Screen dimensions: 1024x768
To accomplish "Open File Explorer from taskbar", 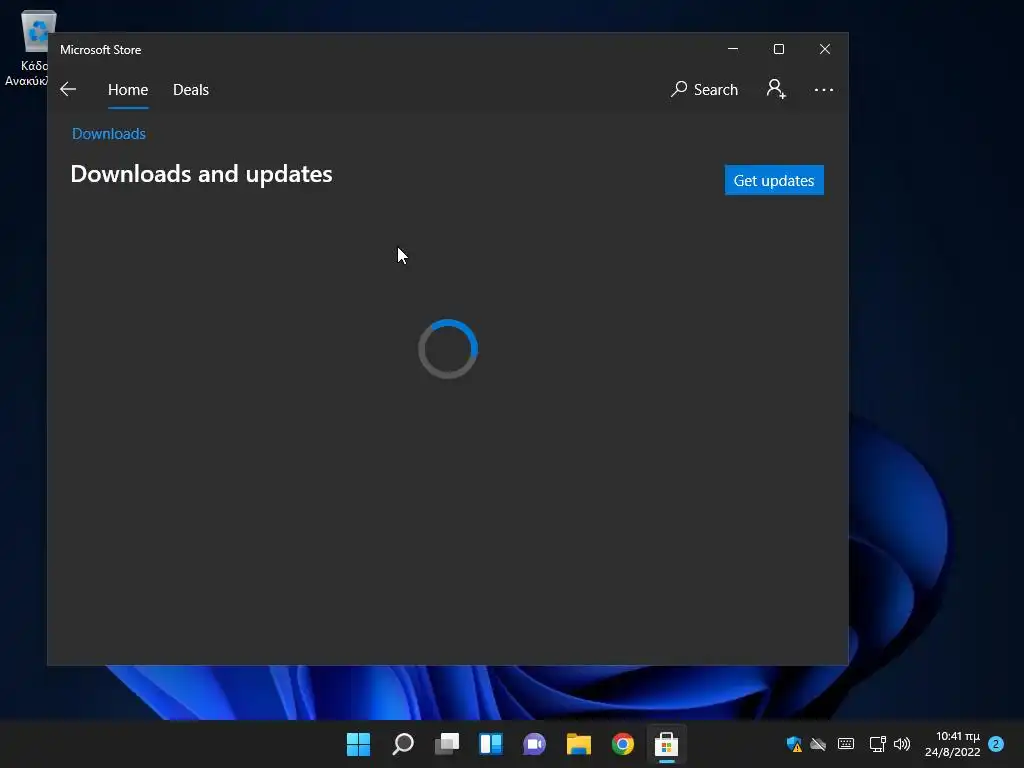I will tap(579, 744).
